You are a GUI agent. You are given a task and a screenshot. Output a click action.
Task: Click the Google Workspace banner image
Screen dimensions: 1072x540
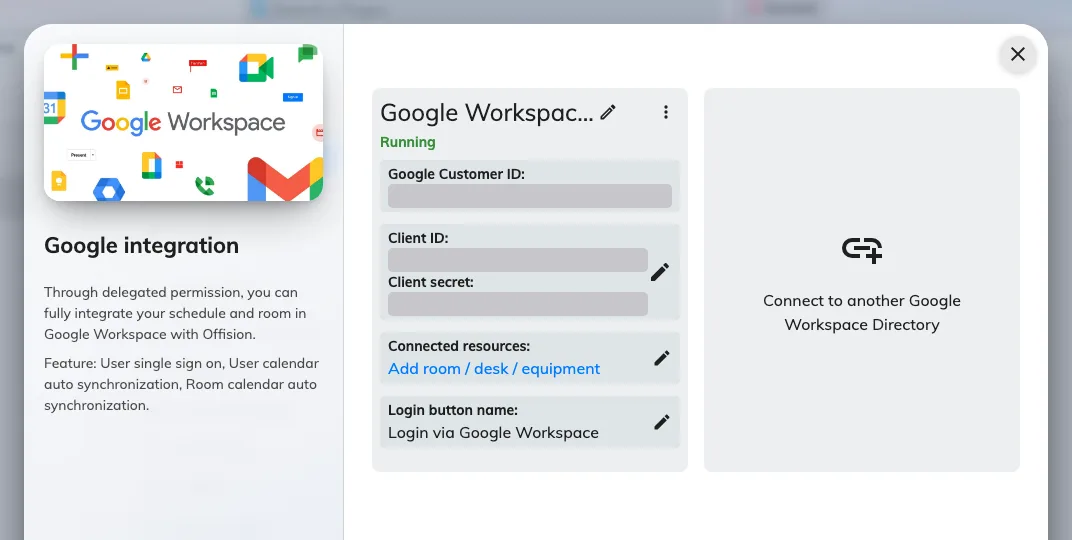point(183,122)
